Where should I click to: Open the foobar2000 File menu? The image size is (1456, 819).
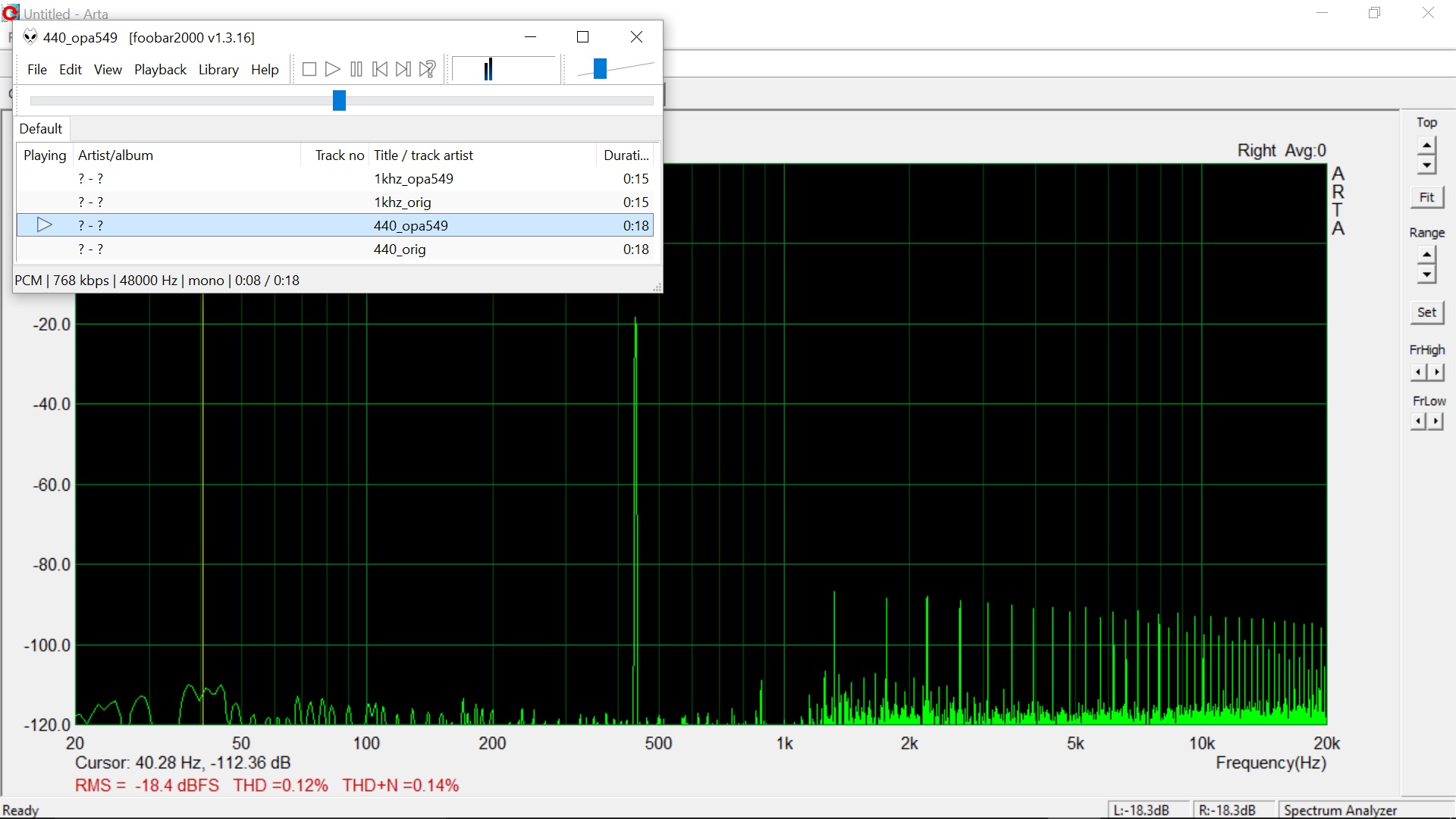[37, 70]
